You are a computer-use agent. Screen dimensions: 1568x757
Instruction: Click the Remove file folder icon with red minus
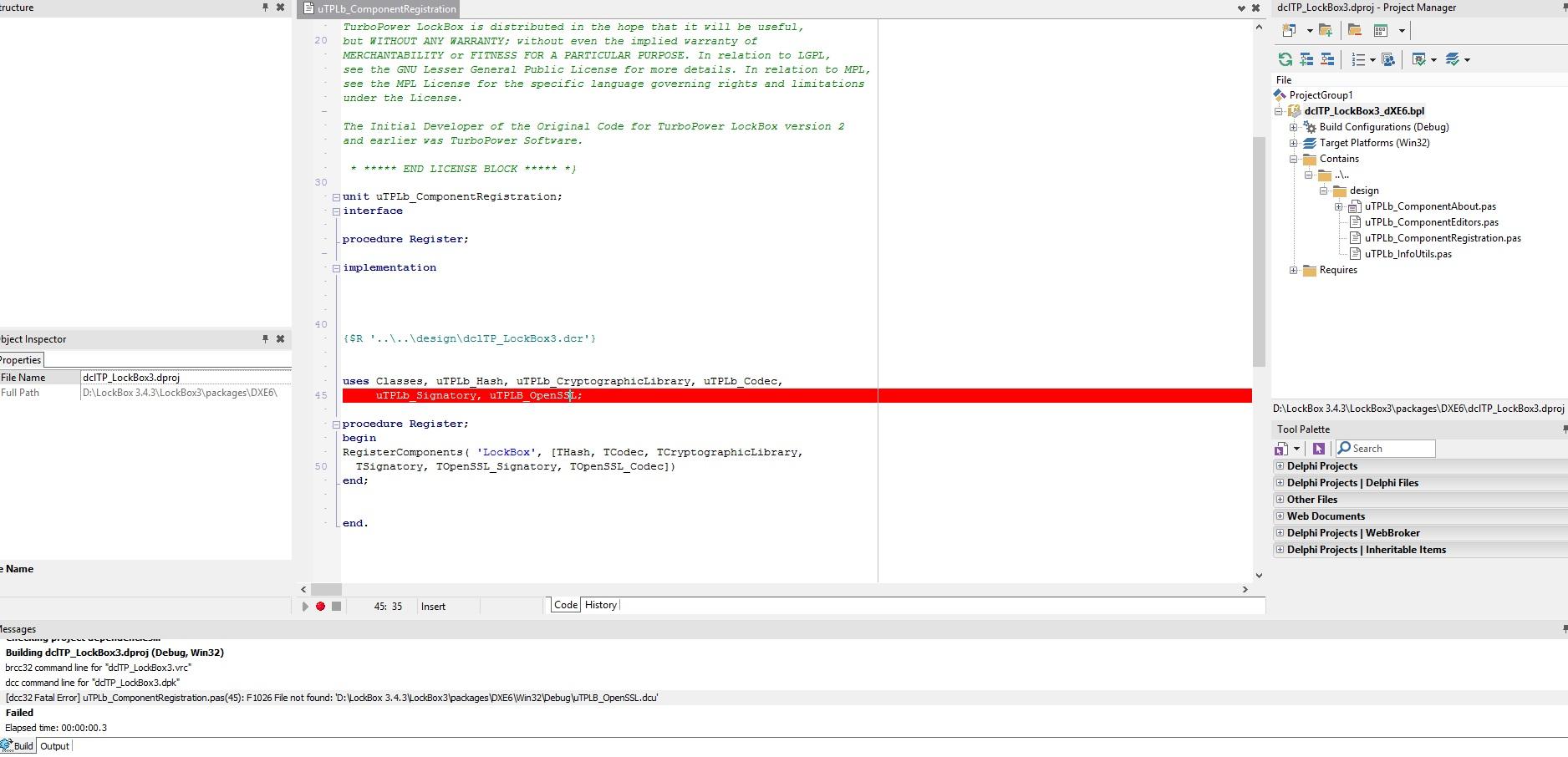[x=1355, y=30]
